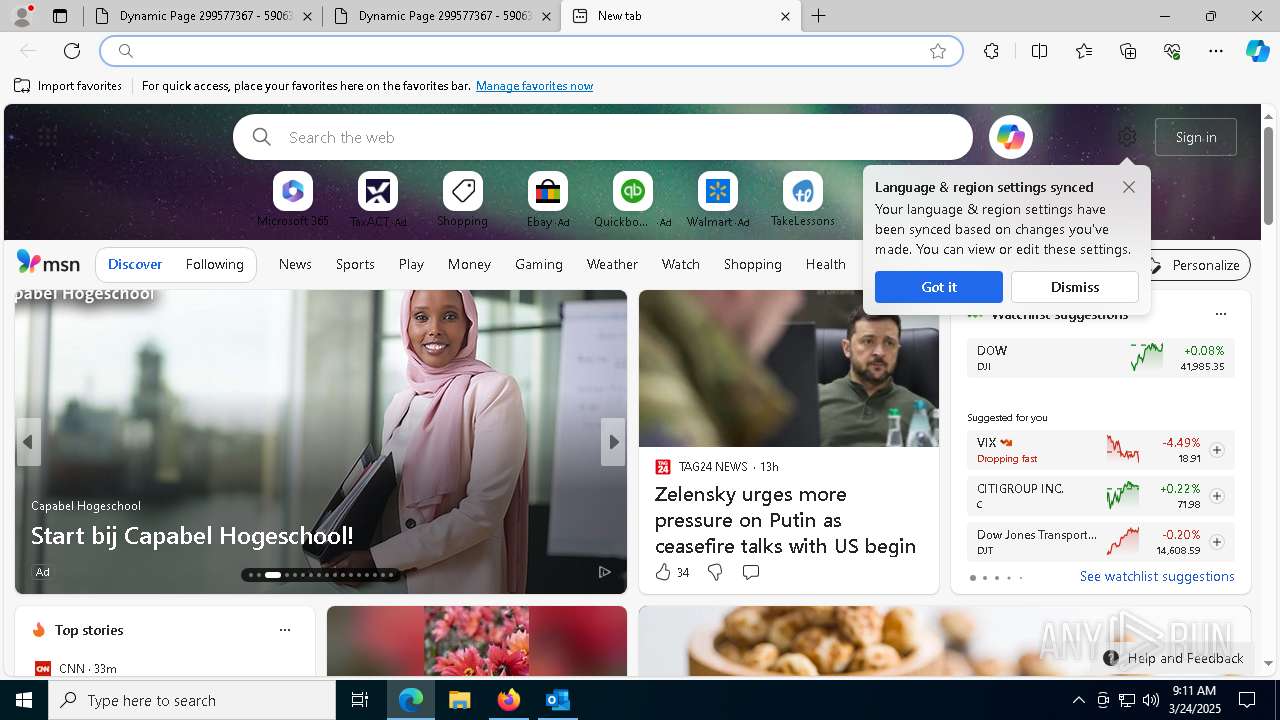Open Outlook from the taskbar
The width and height of the screenshot is (1280, 720).
click(x=557, y=700)
